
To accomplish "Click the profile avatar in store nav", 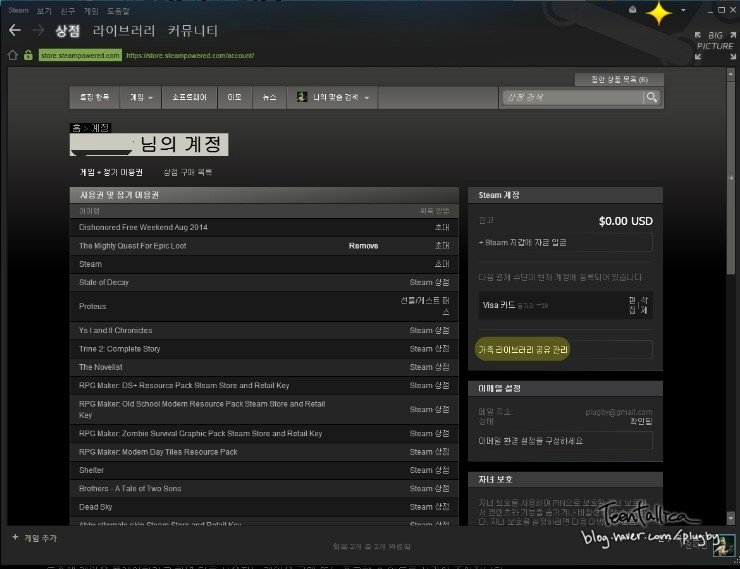I will click(x=302, y=97).
